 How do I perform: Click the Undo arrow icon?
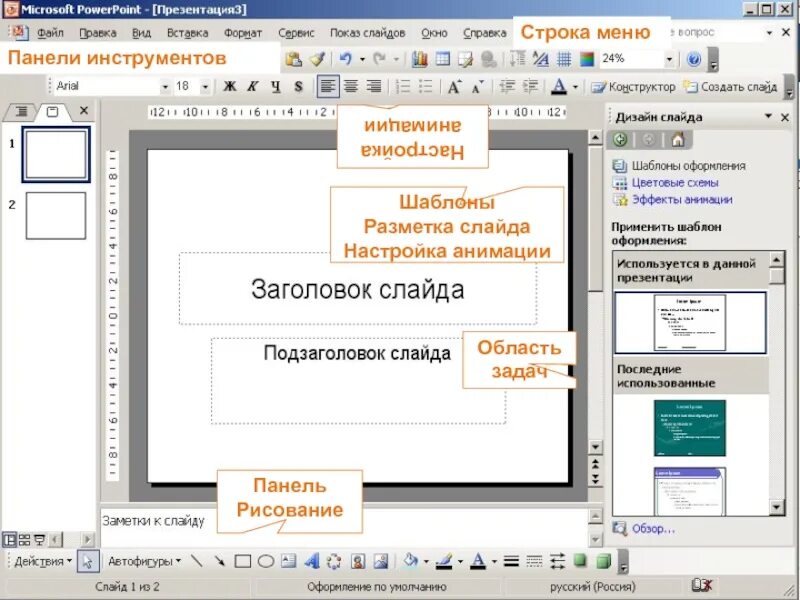click(x=345, y=59)
